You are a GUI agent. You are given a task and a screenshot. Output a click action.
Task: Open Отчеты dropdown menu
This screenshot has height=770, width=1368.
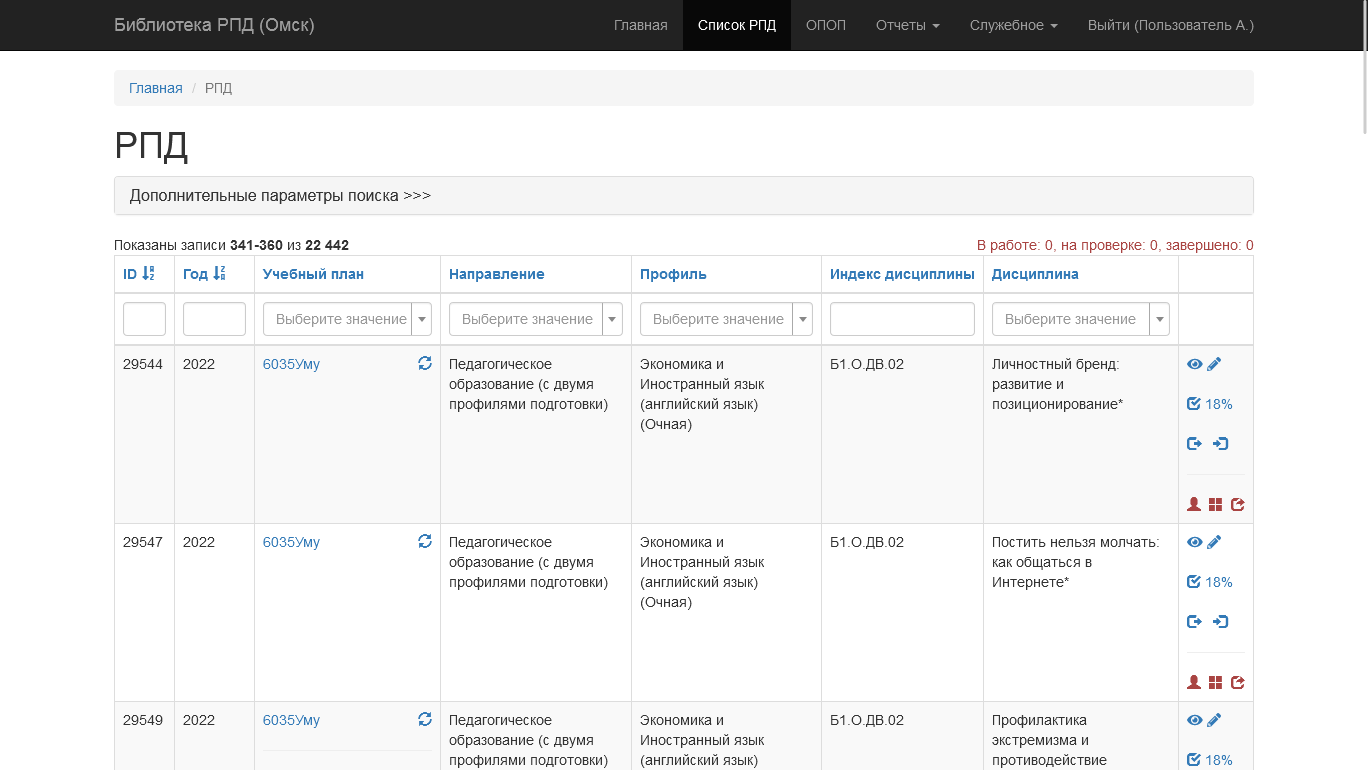[908, 25]
